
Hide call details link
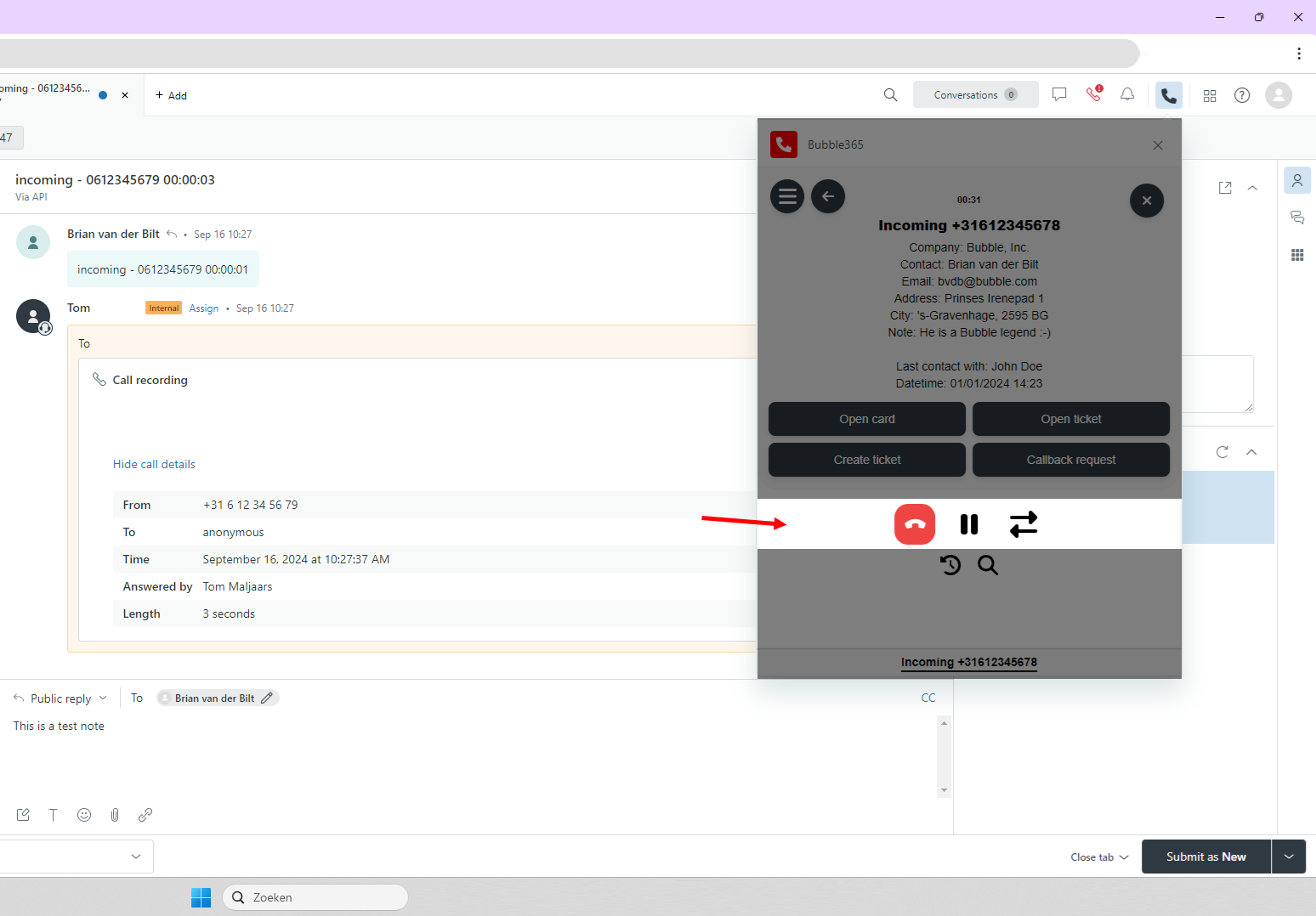(x=154, y=464)
